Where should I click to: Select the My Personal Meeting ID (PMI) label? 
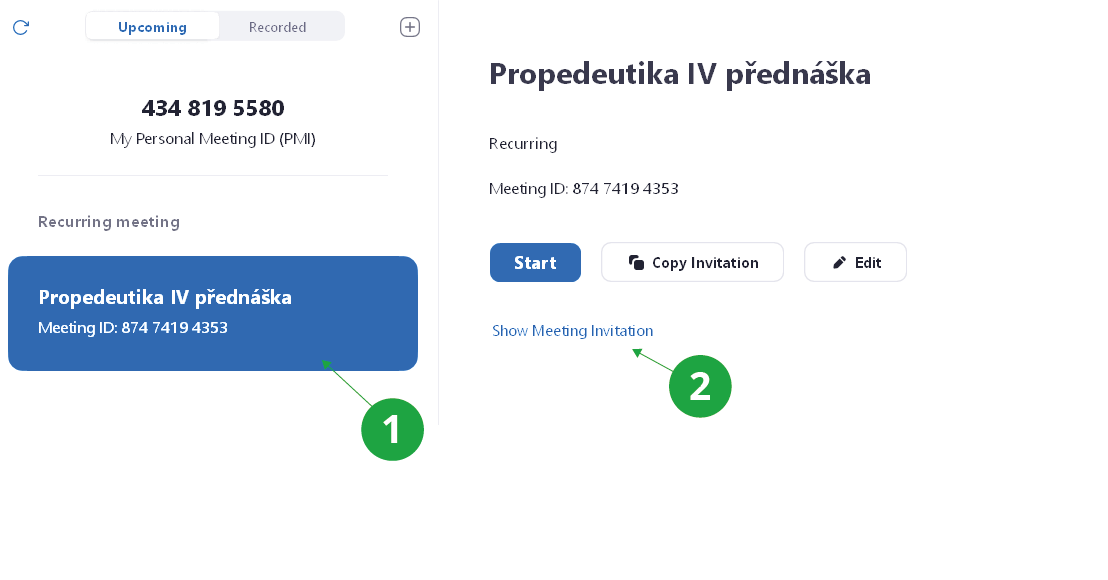(213, 139)
